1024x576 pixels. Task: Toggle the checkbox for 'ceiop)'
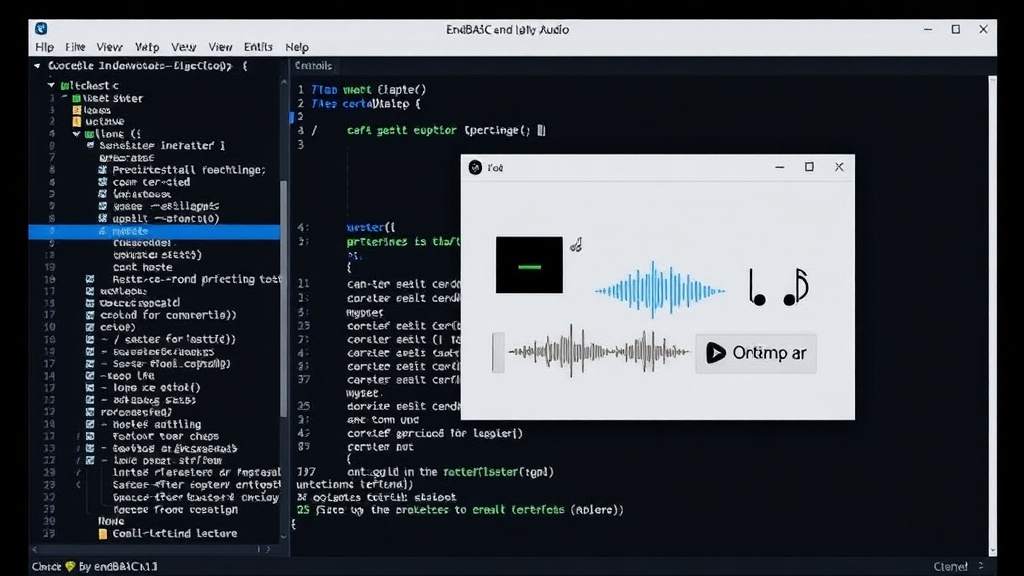pyautogui.click(x=90, y=327)
